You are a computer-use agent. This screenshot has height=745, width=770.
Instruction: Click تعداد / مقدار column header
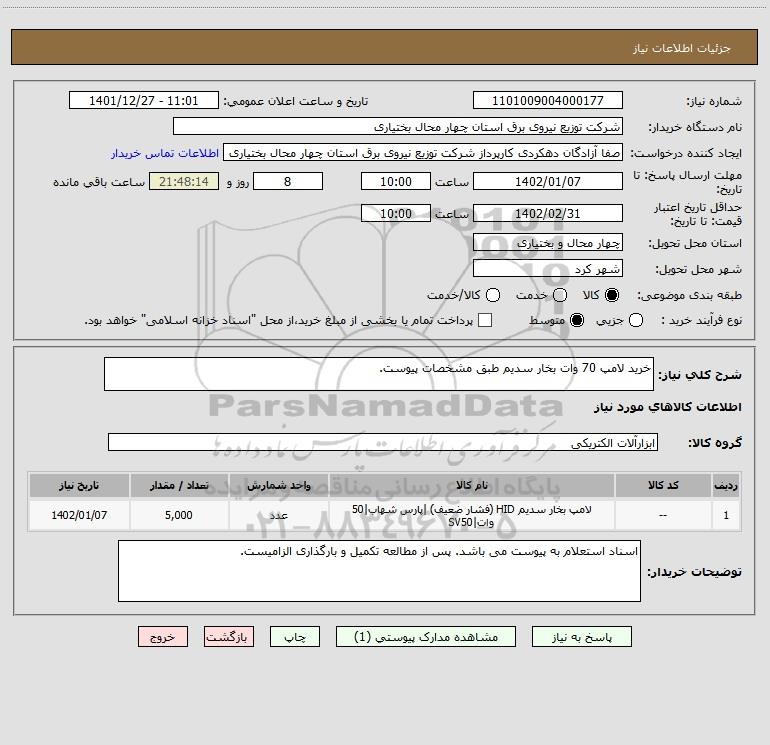pyautogui.click(x=179, y=485)
